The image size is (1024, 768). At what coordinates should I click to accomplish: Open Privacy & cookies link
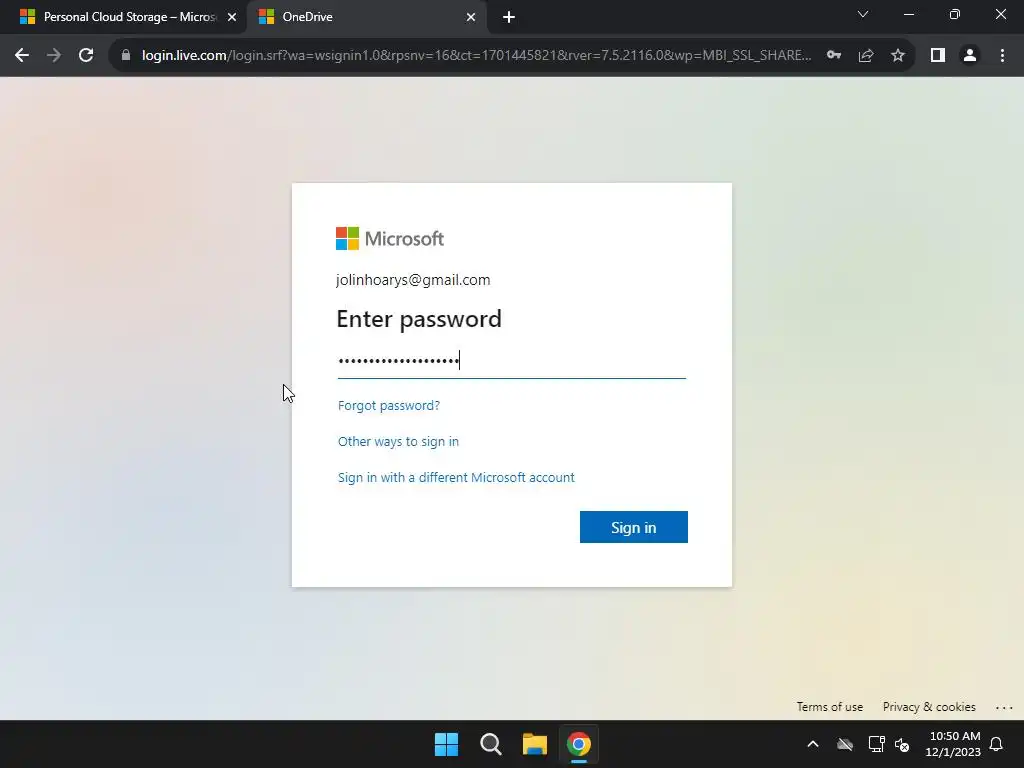[x=929, y=707]
